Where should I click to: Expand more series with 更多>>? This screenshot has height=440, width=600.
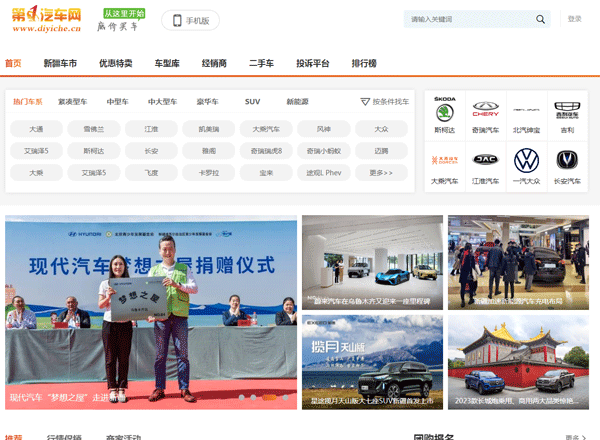[382, 173]
